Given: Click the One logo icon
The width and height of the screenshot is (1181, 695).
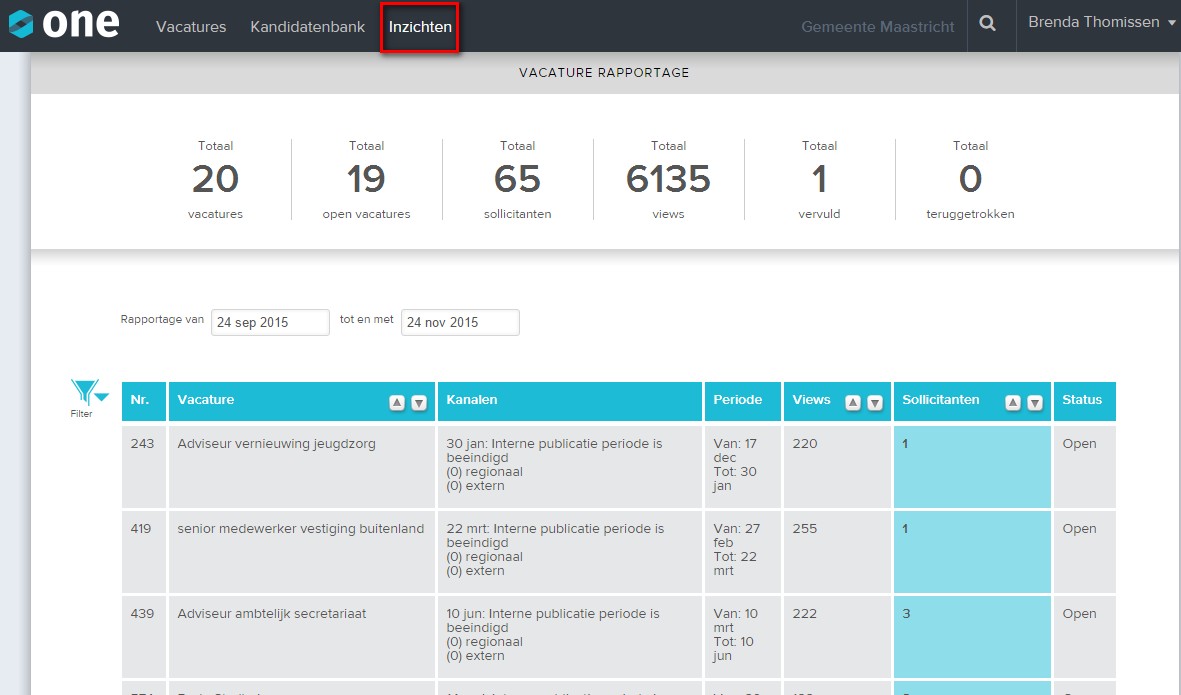Looking at the screenshot, I should pos(21,25).
